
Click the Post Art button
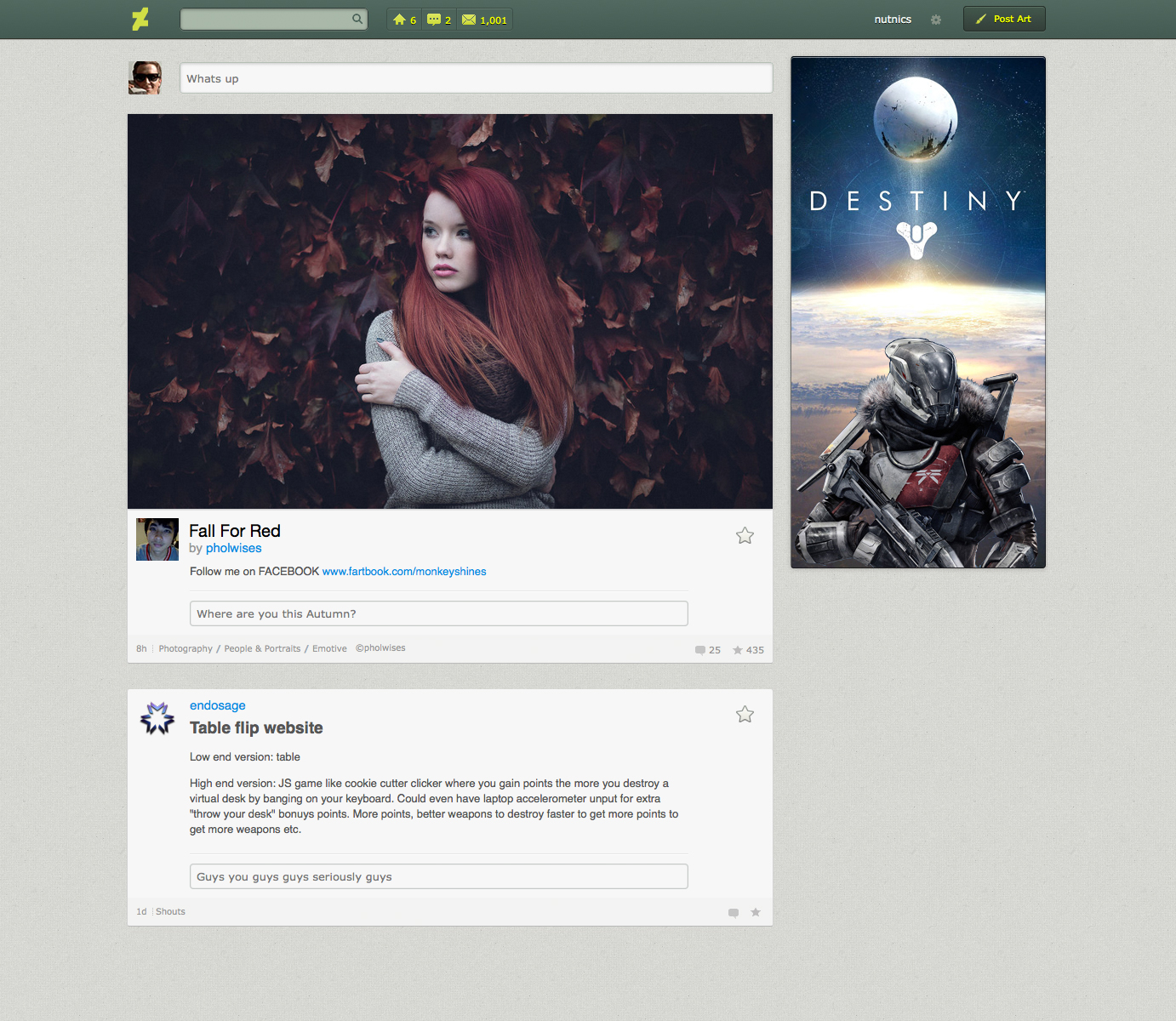pyautogui.click(x=1004, y=19)
